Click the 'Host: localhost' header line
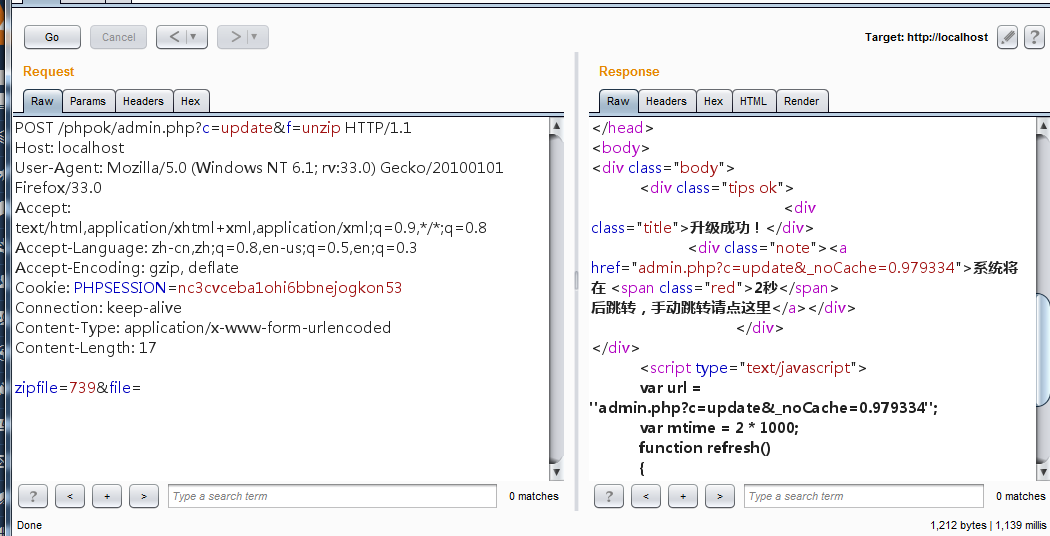This screenshot has width=1050, height=536. [x=70, y=148]
